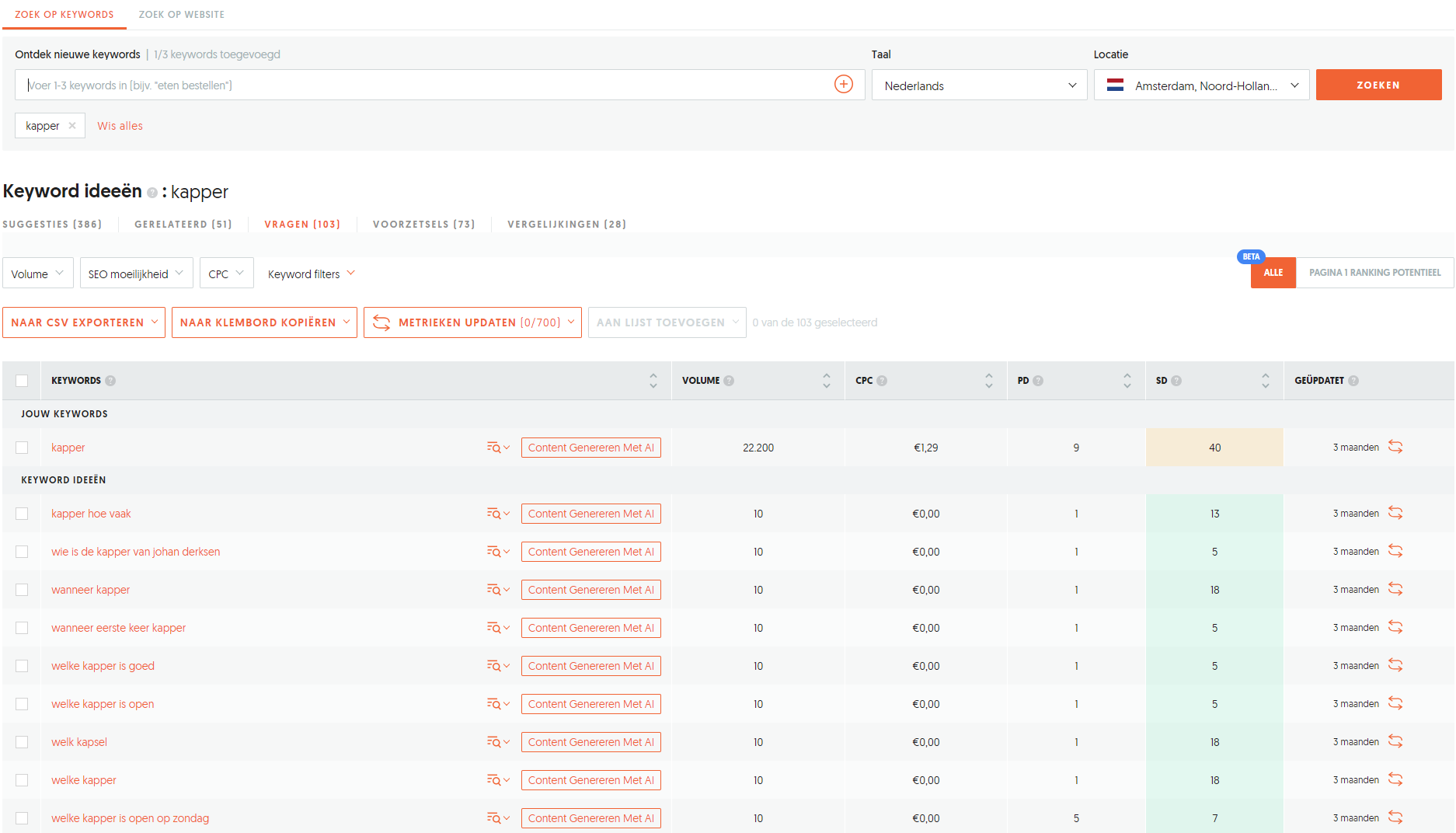Open Metrieken updaten dropdown

coord(472,322)
